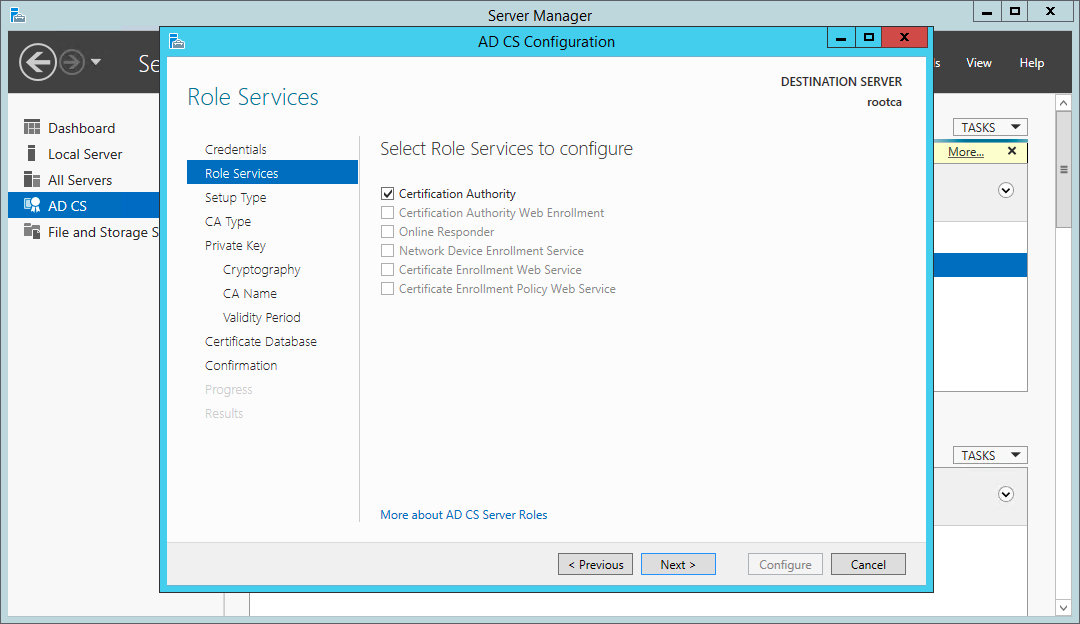Screen dimensions: 1080x624
Task: Minimize the Server Manager window
Action: 987,11
